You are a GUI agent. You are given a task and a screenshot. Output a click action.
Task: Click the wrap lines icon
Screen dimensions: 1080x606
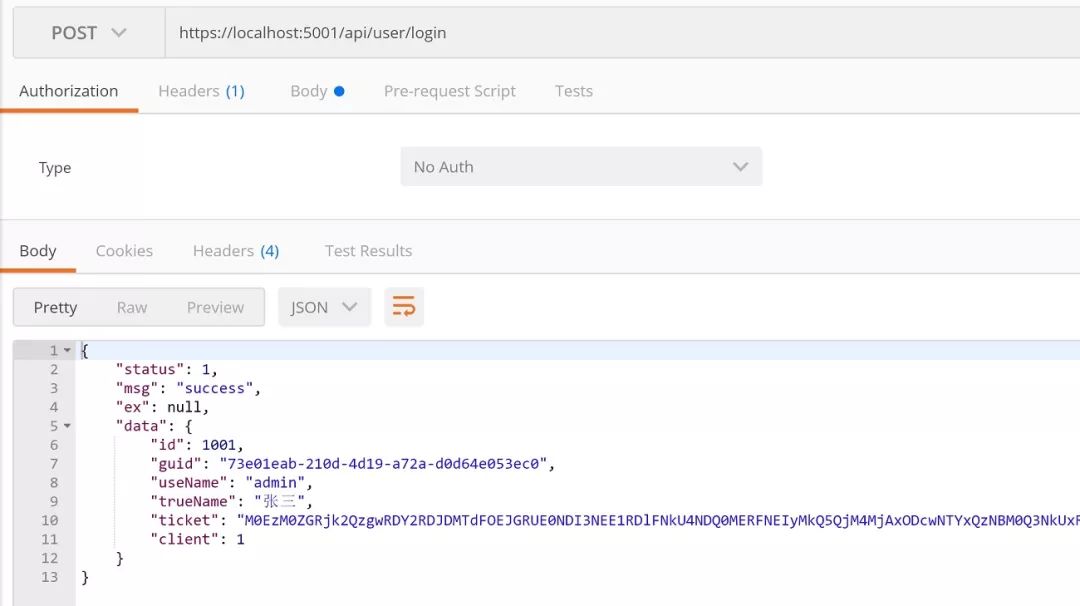(403, 307)
